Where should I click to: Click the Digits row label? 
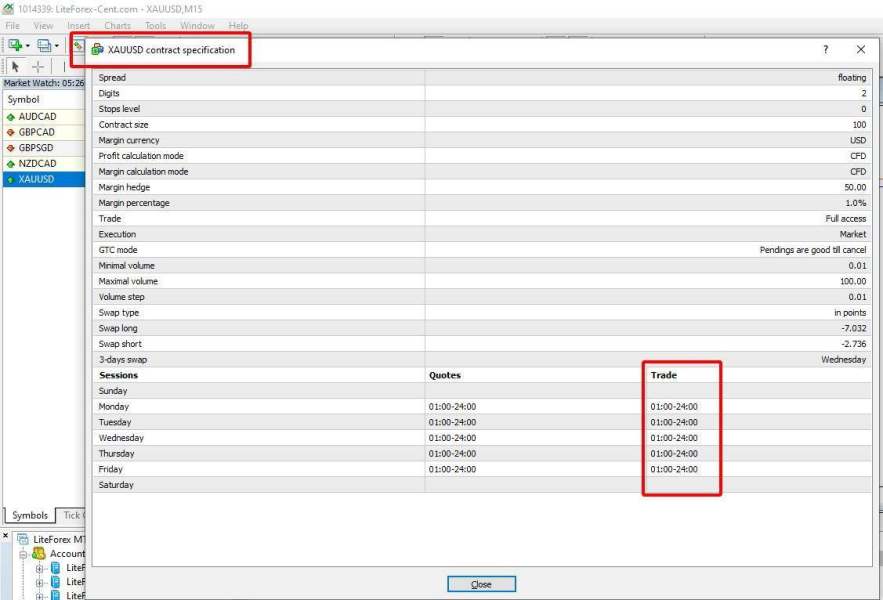point(109,94)
